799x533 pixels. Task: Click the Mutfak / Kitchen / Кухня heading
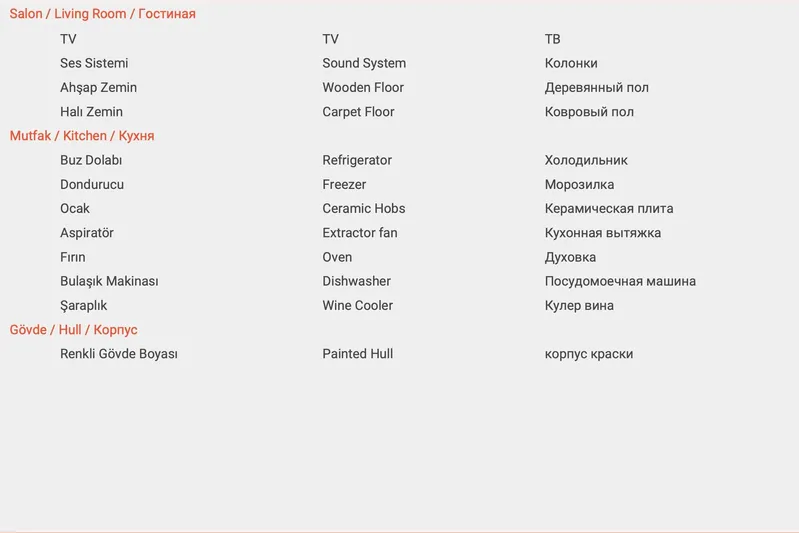pos(82,136)
